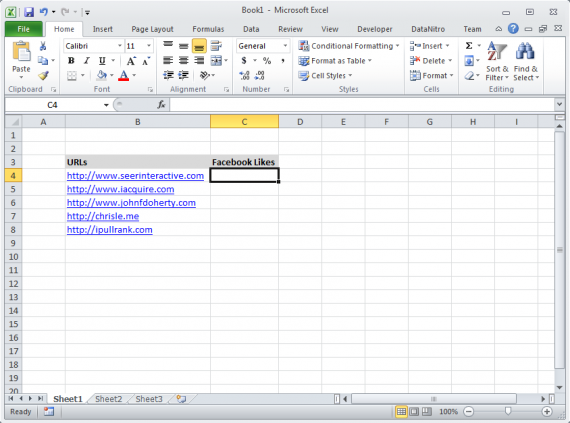Insert a new worksheet tab icon
Screen dimensions: 570x423
(181, 399)
